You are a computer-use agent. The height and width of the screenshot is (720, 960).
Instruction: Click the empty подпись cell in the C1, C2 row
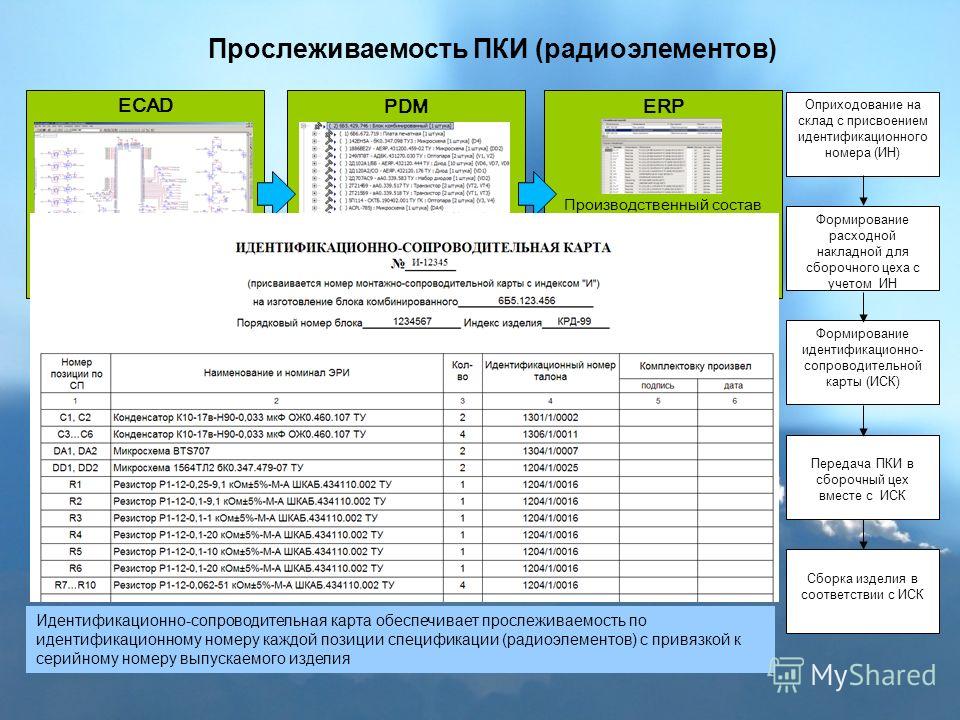click(658, 418)
